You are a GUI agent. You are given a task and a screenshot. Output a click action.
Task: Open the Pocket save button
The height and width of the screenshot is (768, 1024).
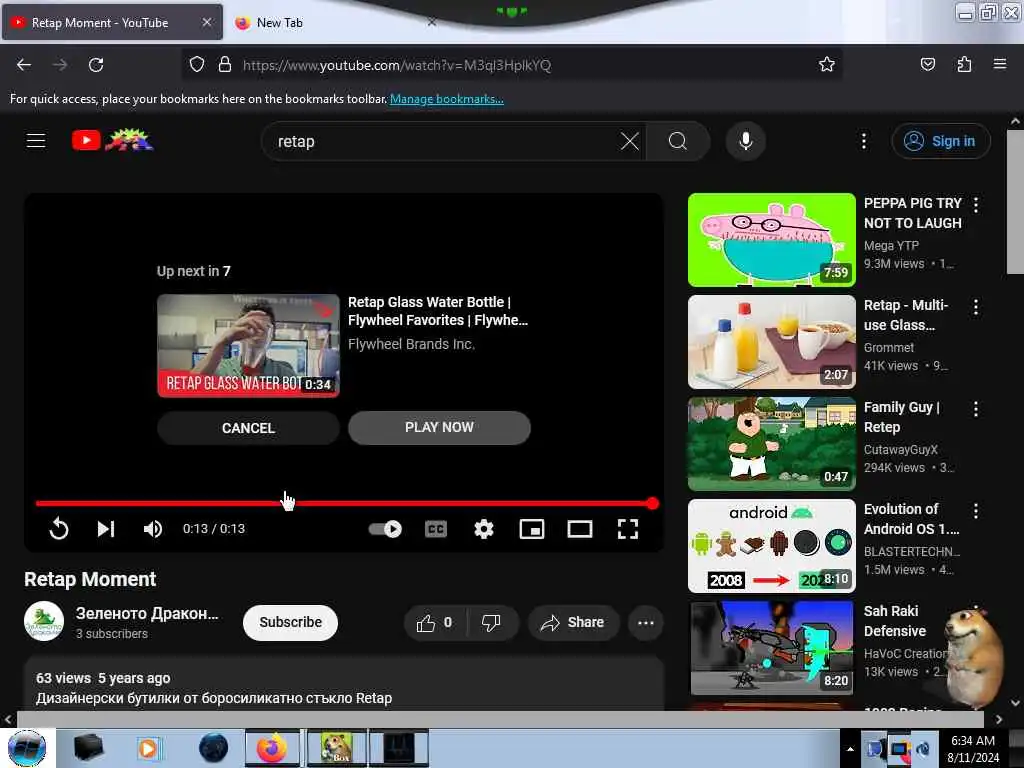pyautogui.click(x=927, y=65)
